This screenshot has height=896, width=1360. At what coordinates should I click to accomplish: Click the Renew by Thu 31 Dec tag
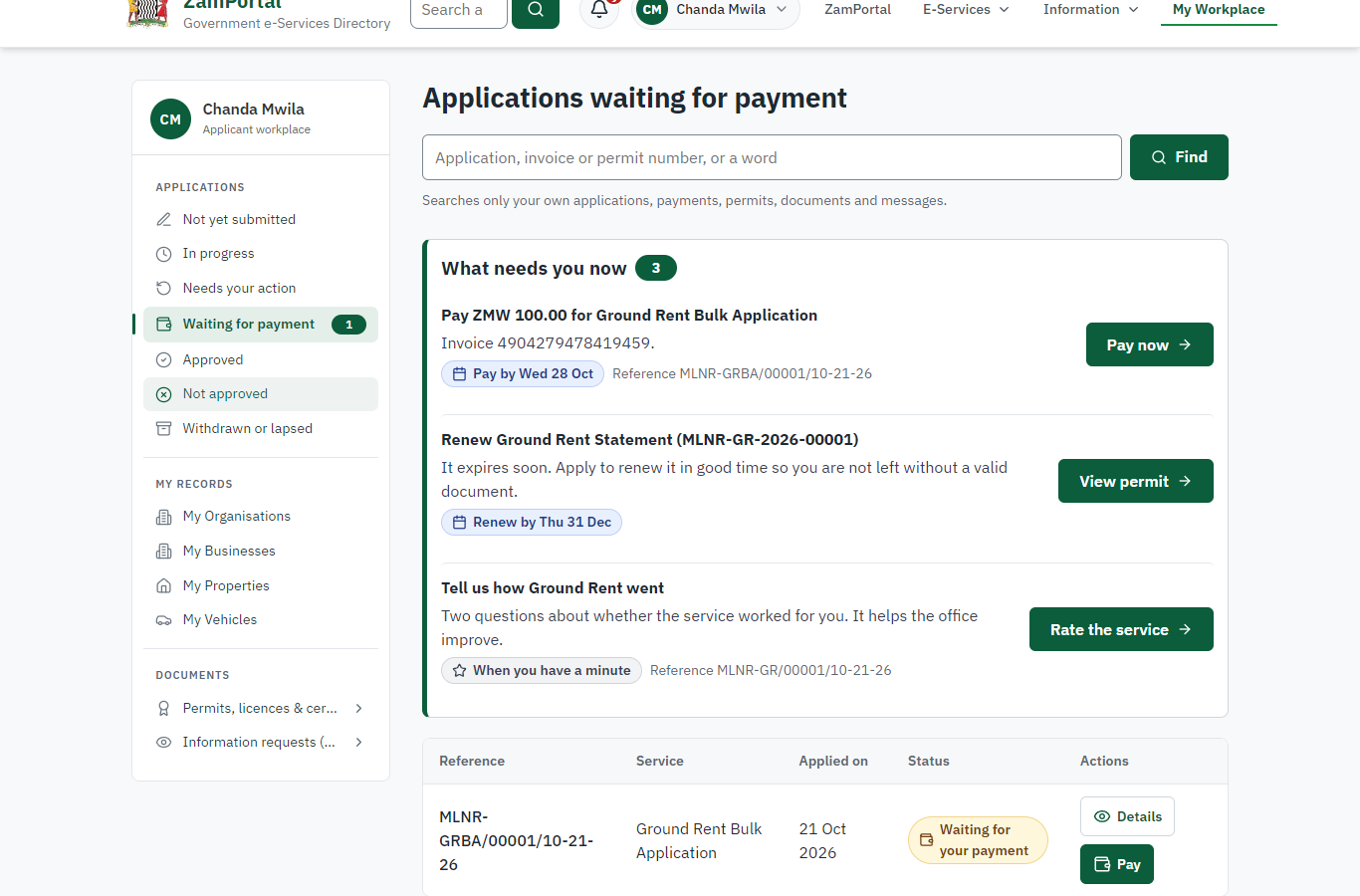click(x=532, y=523)
